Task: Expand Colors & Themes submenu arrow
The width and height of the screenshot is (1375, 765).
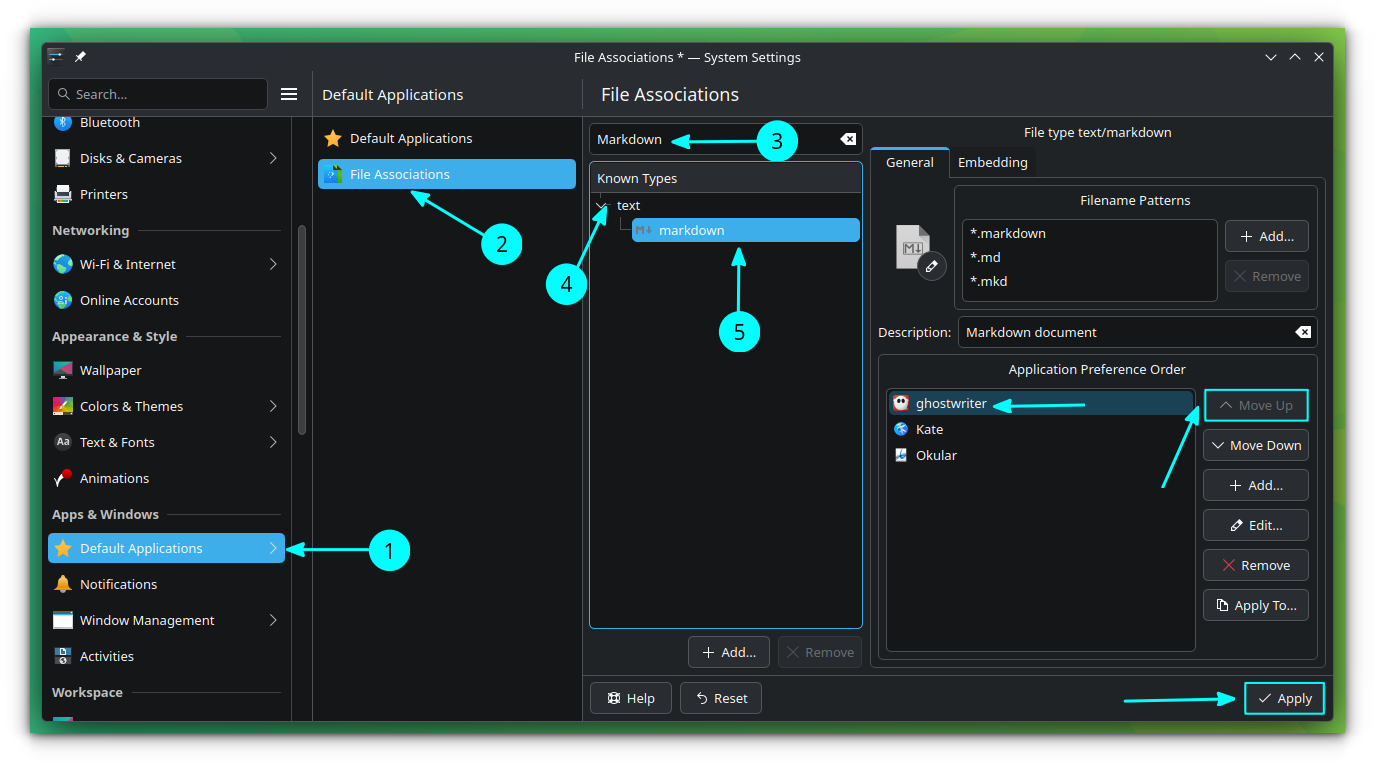Action: [x=273, y=406]
